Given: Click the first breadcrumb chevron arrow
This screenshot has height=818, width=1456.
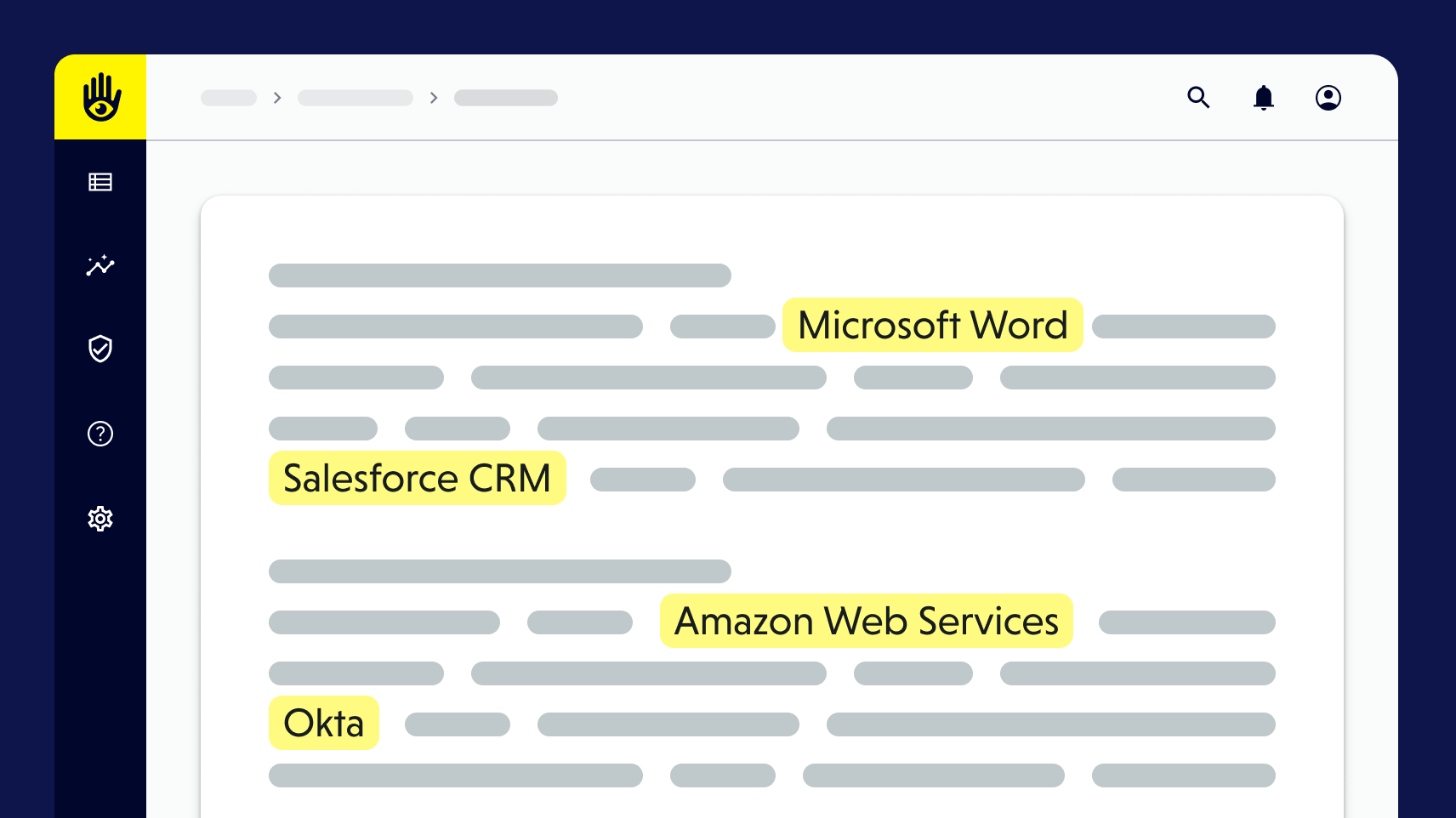Looking at the screenshot, I should pyautogui.click(x=277, y=98).
